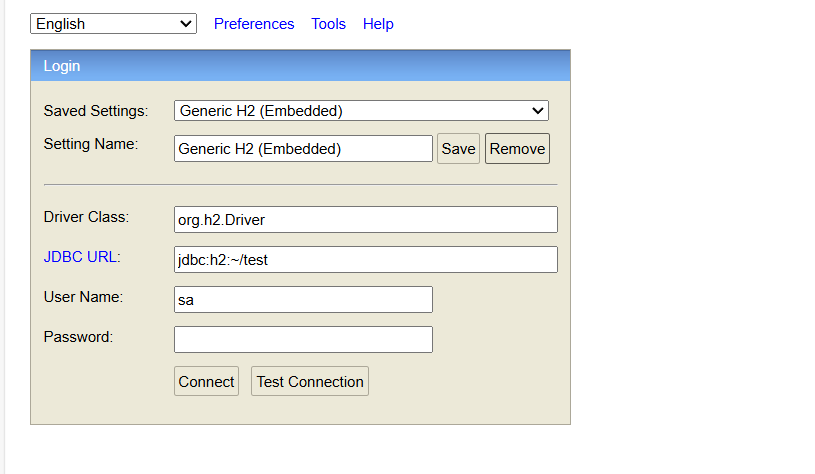Click the User Name label text
This screenshot has width=815, height=474.
coord(83,297)
